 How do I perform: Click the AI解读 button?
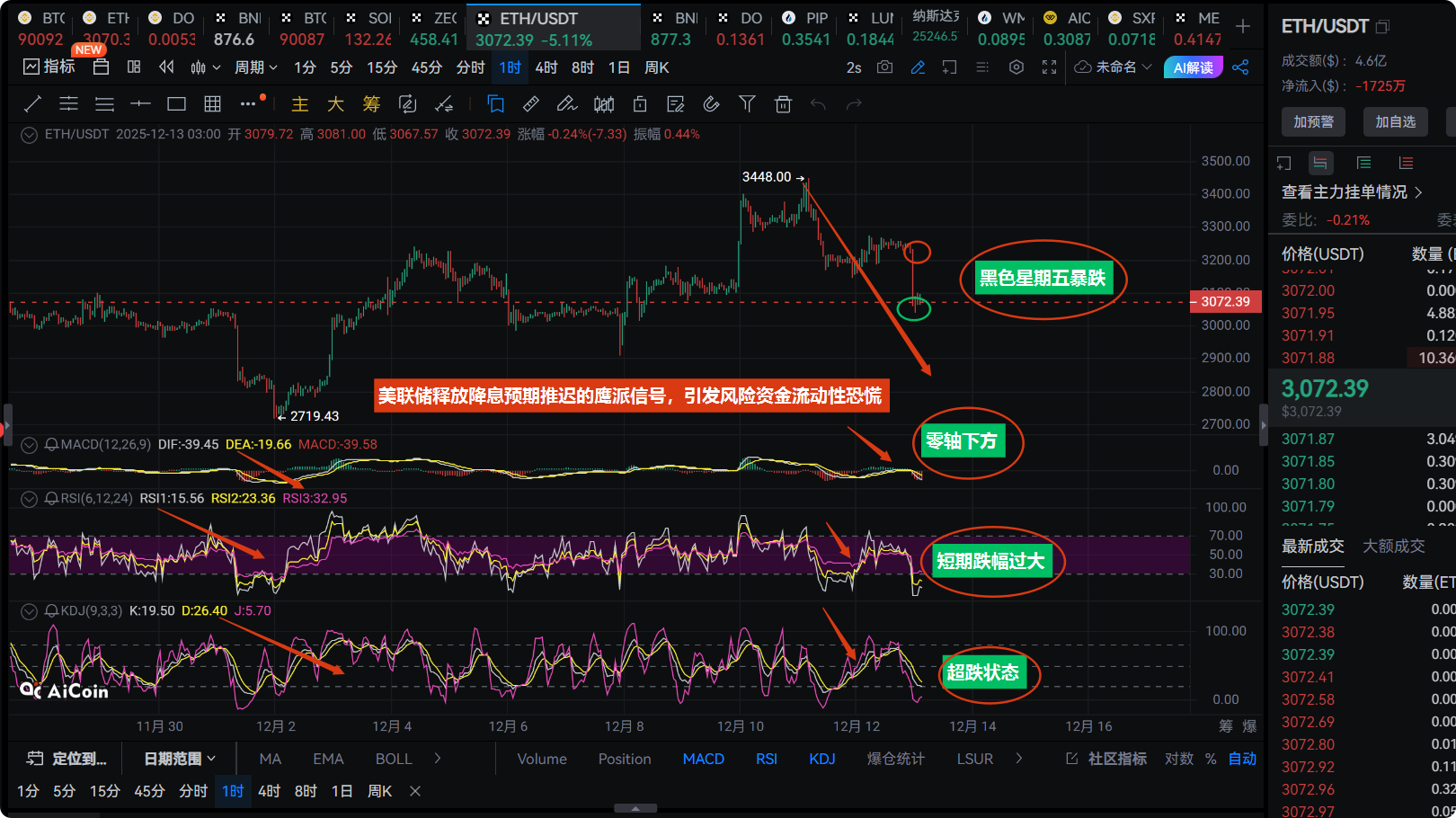coord(1193,67)
